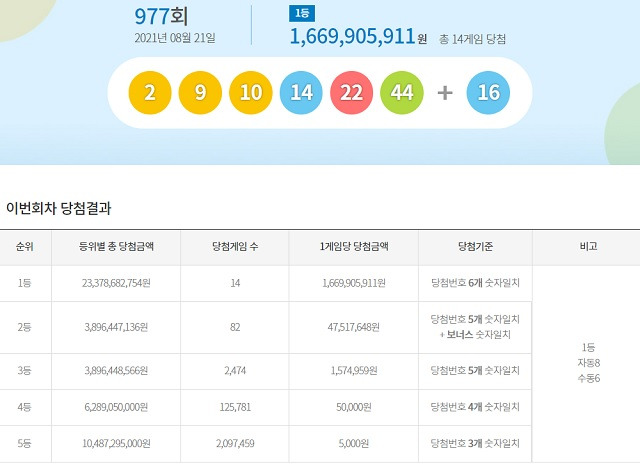
Task: Click the 수동6 note in 비고 column
Action: click(589, 378)
